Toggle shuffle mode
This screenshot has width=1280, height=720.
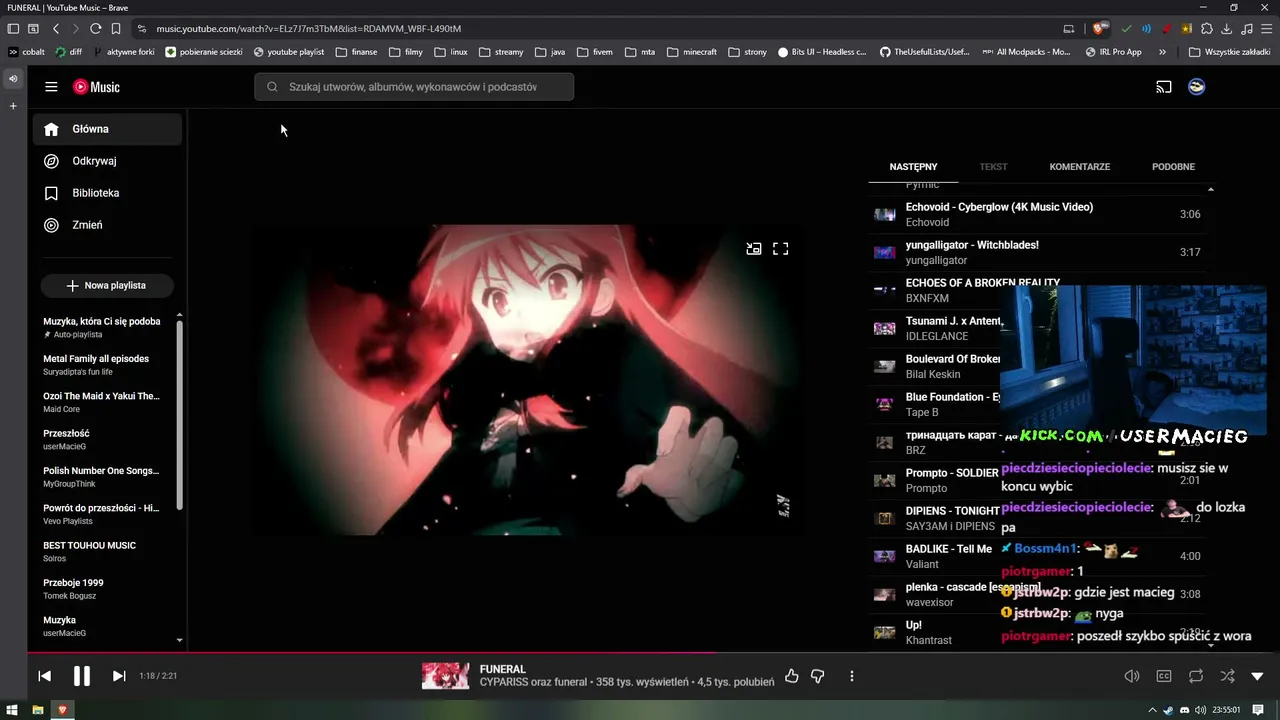click(1228, 676)
